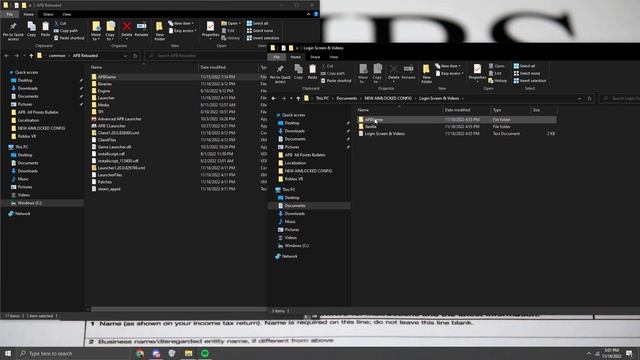Screen dimensions: 640x360
Task: Select Vanilla folder in Login Screen window
Action: tap(371, 127)
